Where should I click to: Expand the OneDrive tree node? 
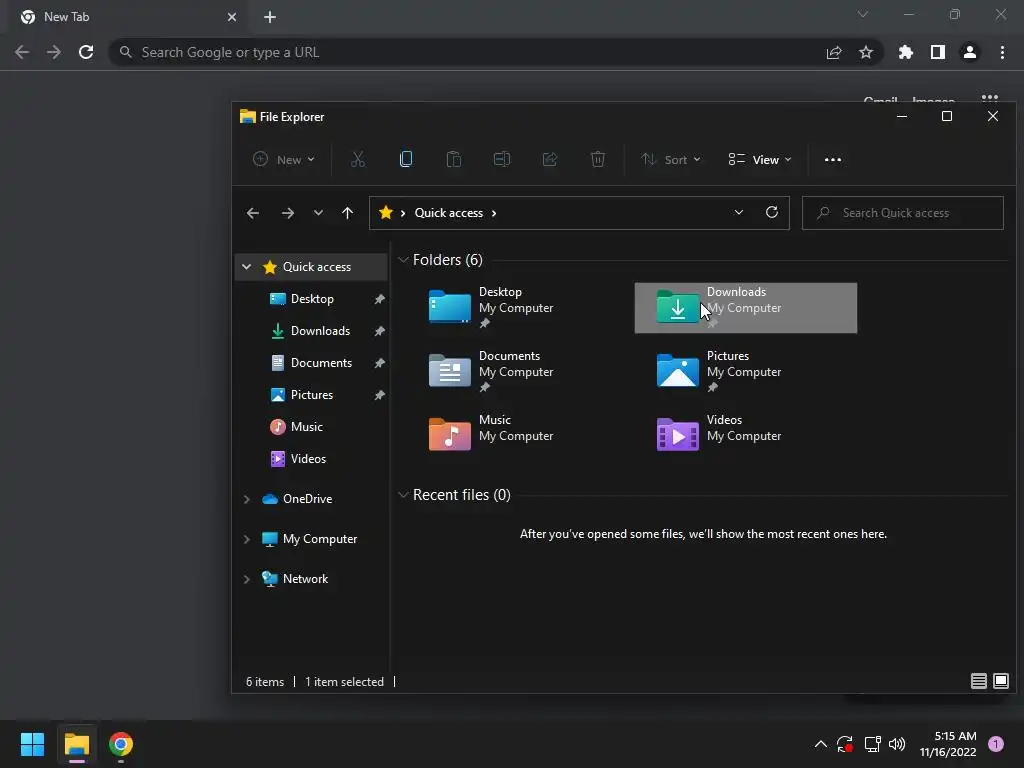pyautogui.click(x=246, y=499)
